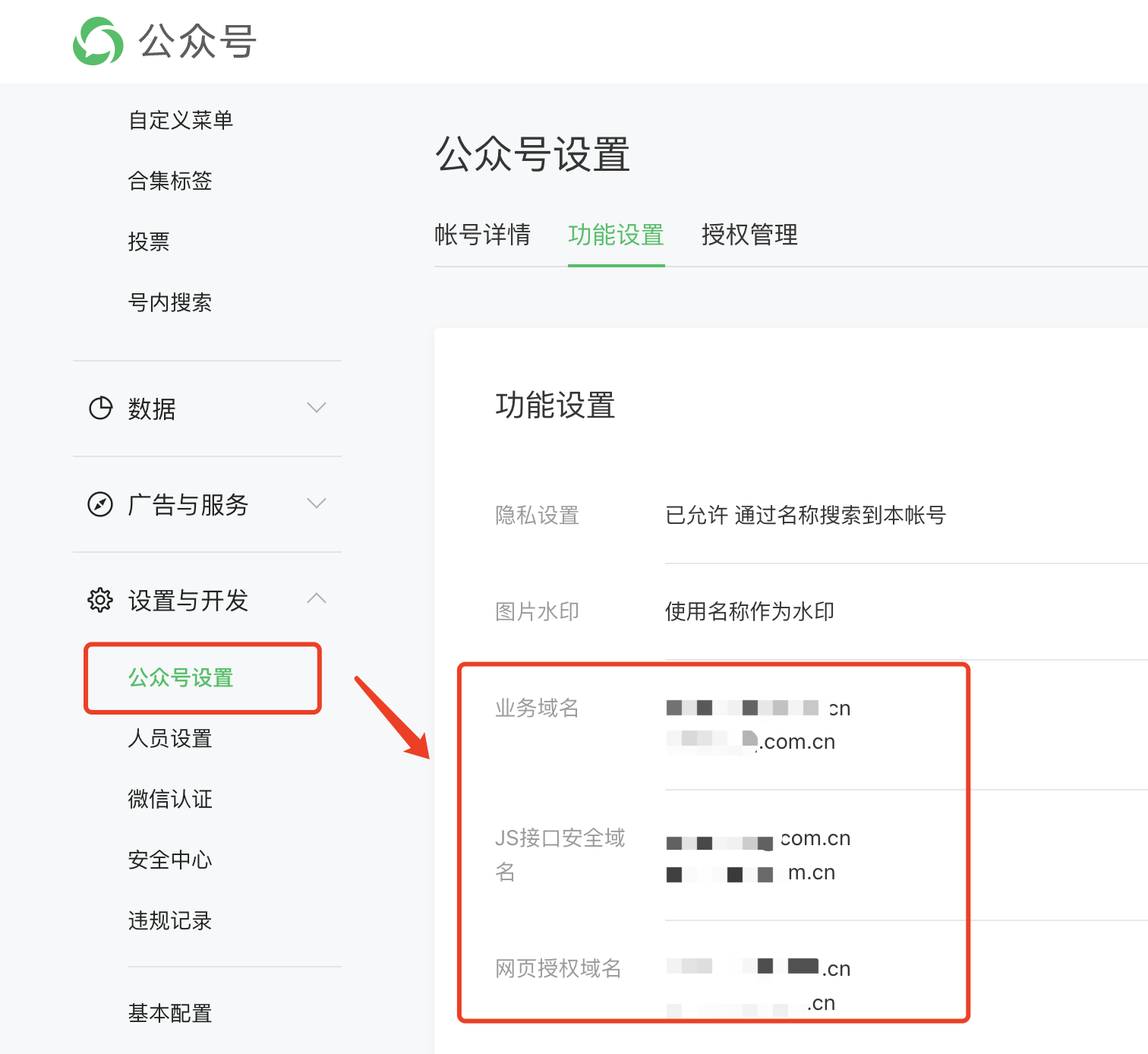
Task: Go to 合集标签 in the sidebar
Action: click(x=170, y=181)
